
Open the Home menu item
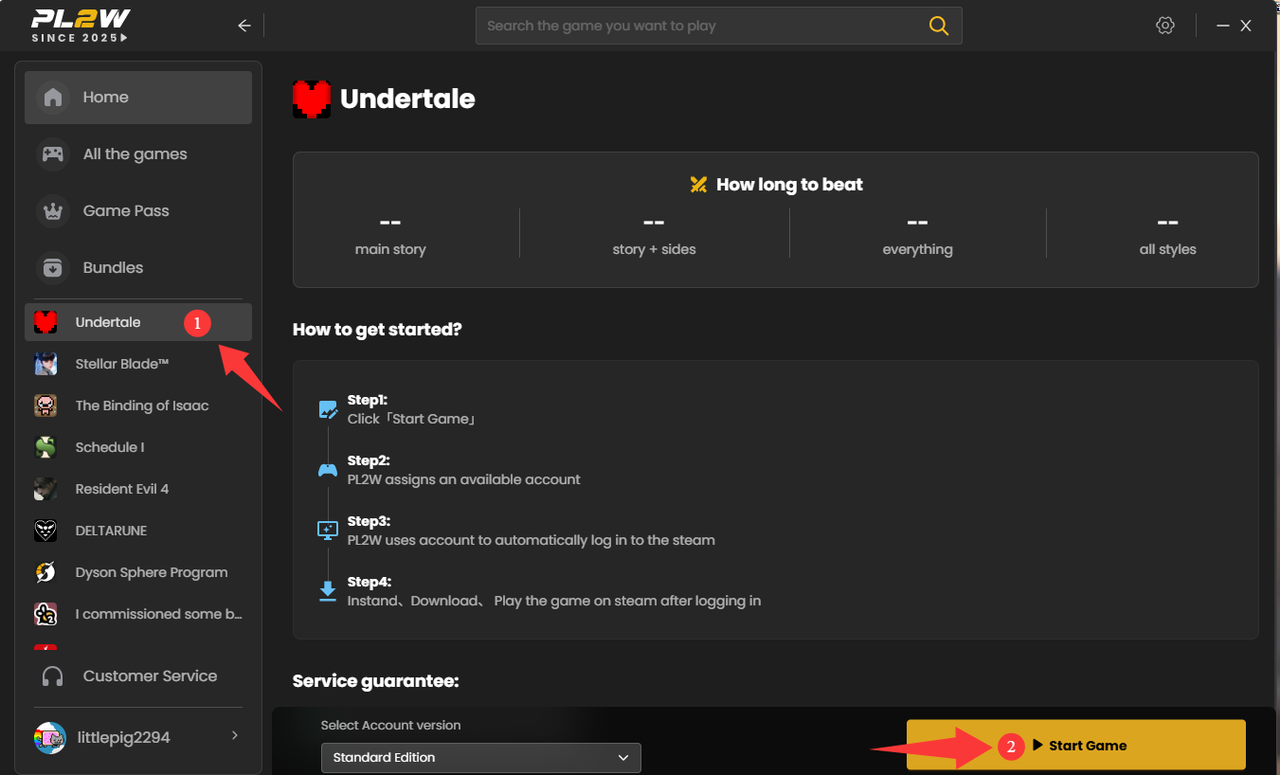[138, 97]
